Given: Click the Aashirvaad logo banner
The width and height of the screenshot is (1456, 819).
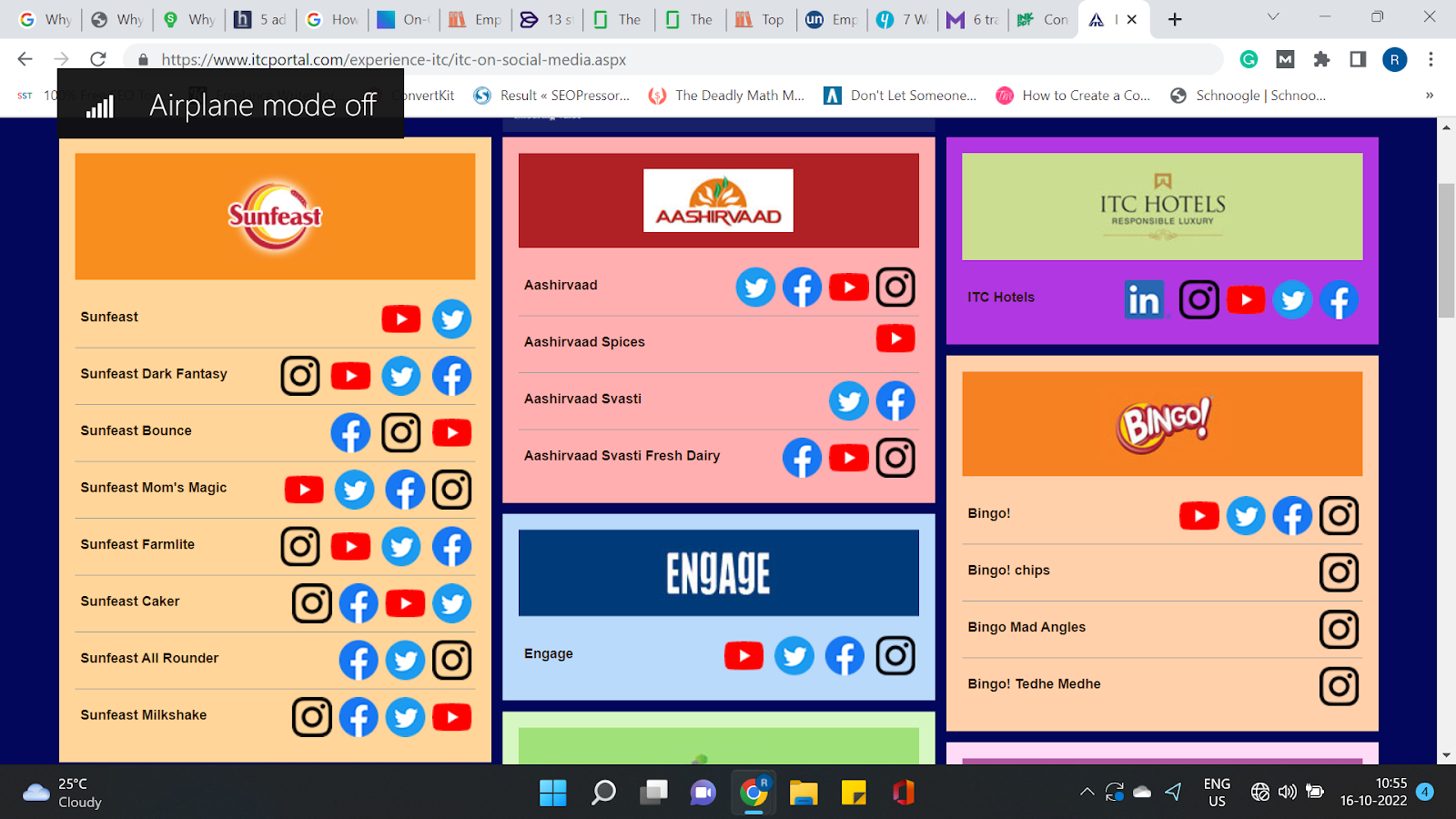Looking at the screenshot, I should pyautogui.click(x=719, y=200).
